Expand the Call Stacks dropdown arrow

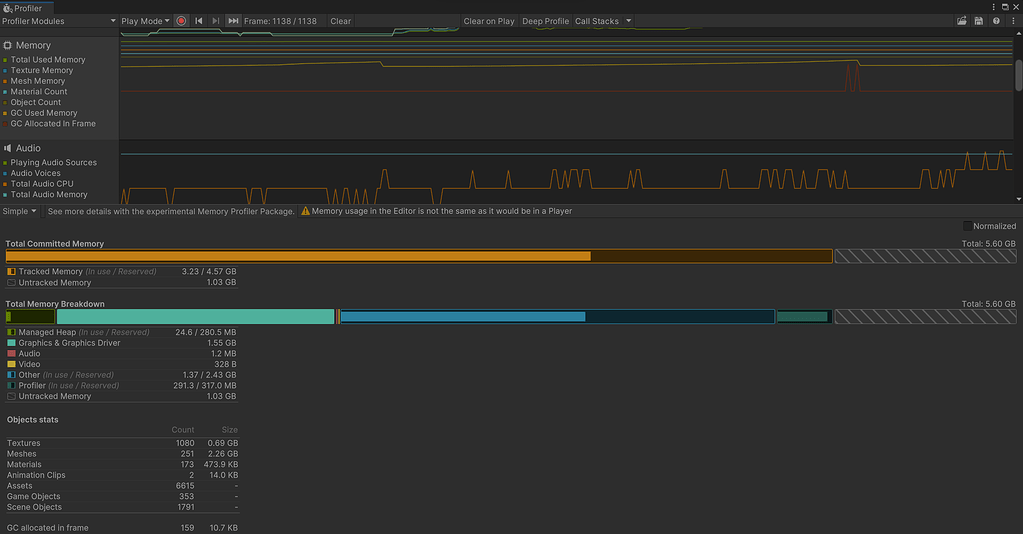pyautogui.click(x=628, y=21)
